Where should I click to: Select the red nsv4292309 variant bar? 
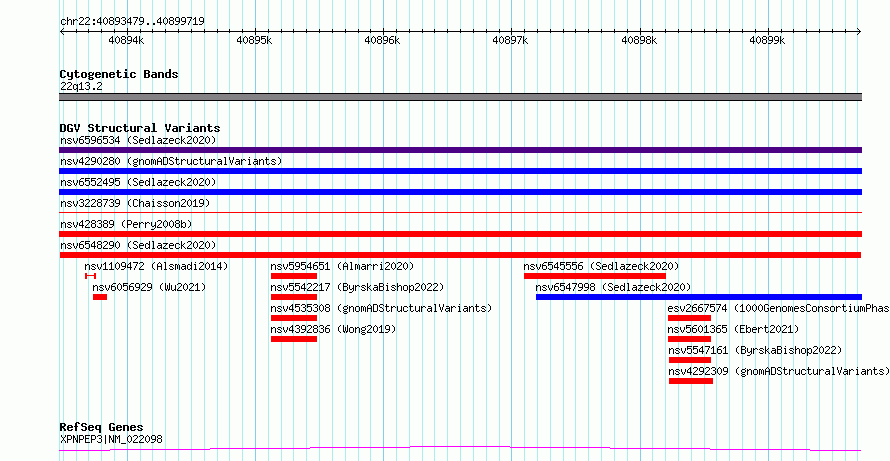tap(691, 381)
